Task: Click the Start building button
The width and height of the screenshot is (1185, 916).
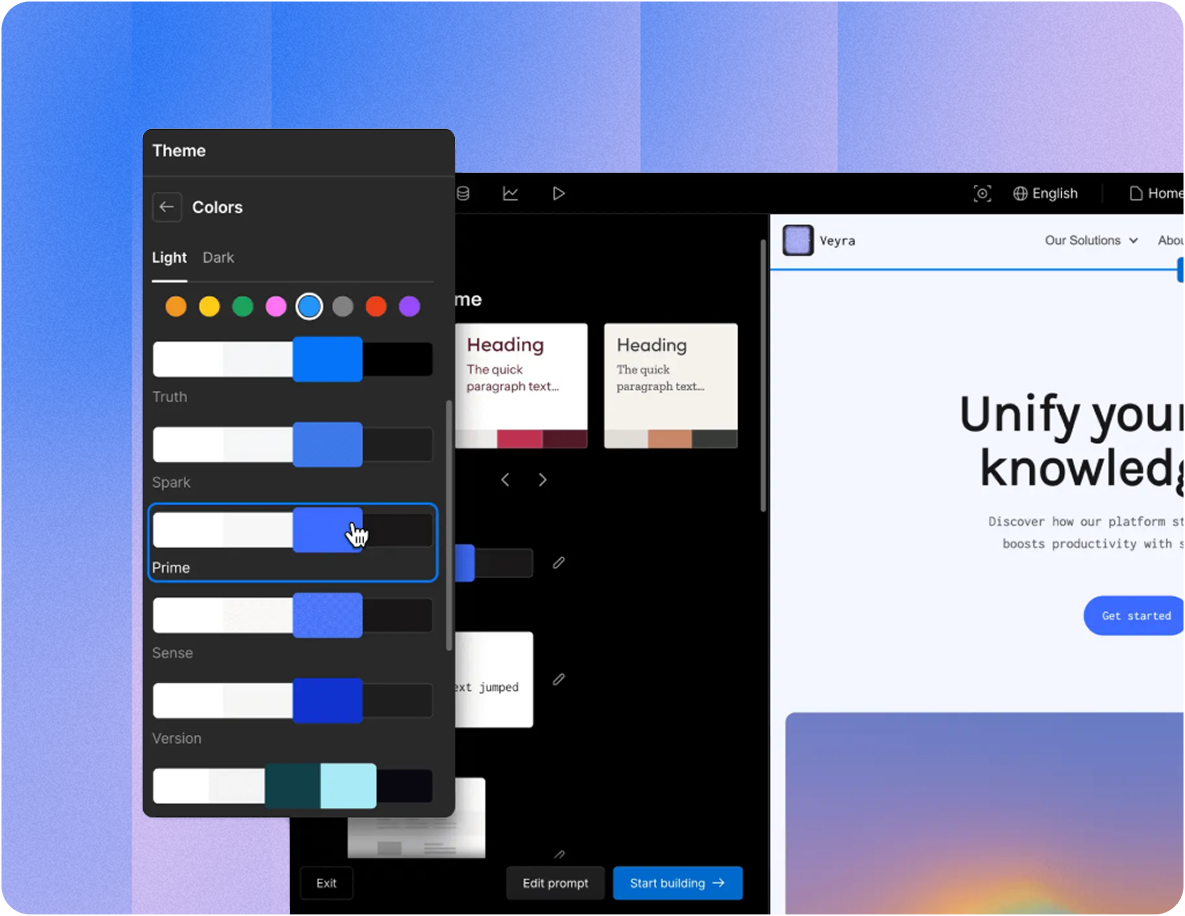Action: point(677,883)
